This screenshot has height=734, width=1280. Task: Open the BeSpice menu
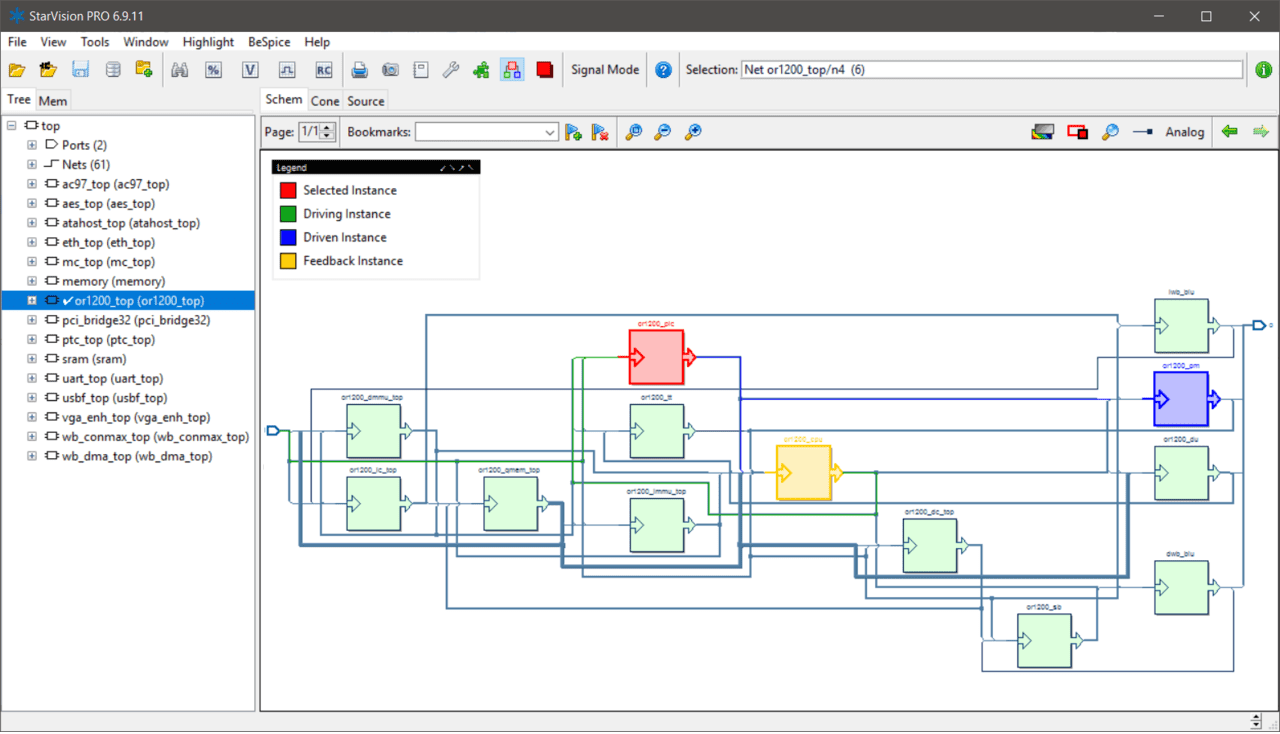click(268, 42)
